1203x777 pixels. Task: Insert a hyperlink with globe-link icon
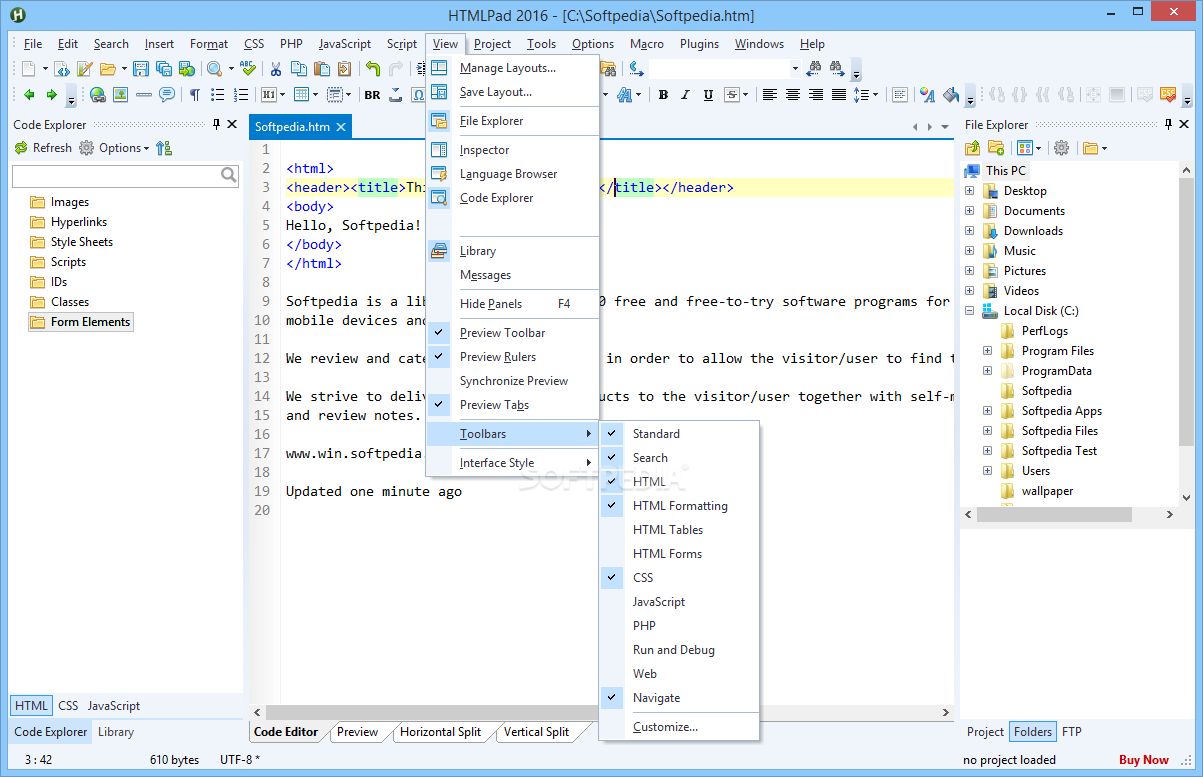click(97, 95)
